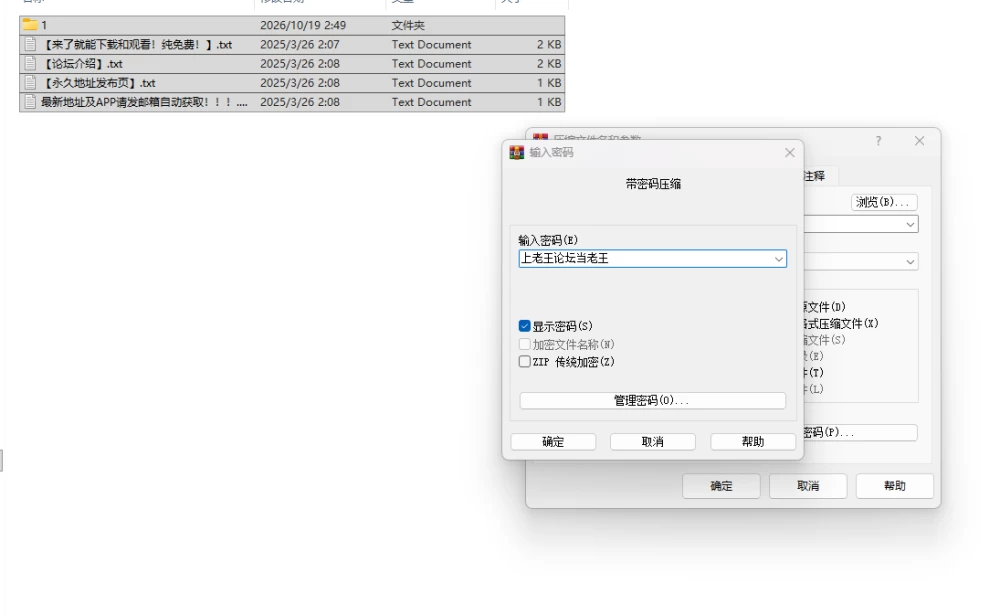Close the 输入密码 dialog
The image size is (1000, 615).
tap(790, 152)
